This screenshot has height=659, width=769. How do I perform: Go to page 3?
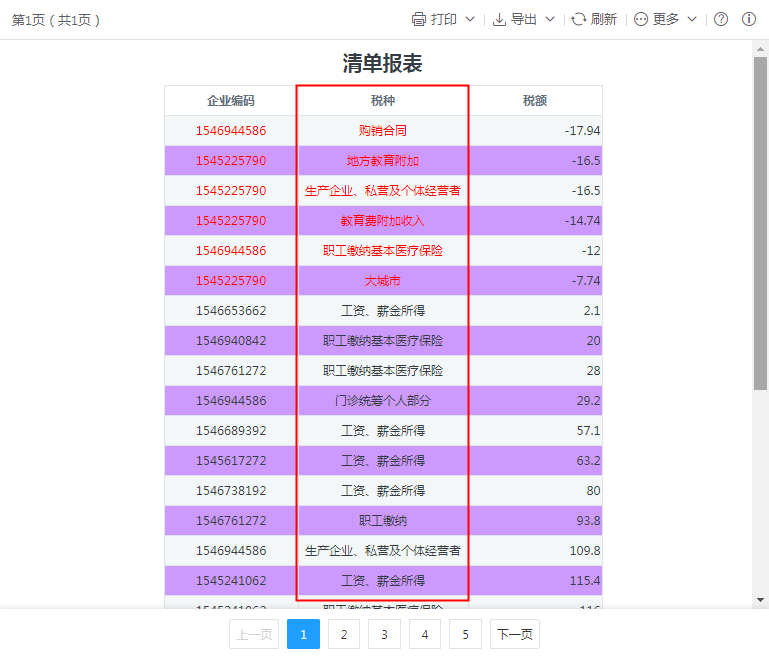pyautogui.click(x=384, y=634)
